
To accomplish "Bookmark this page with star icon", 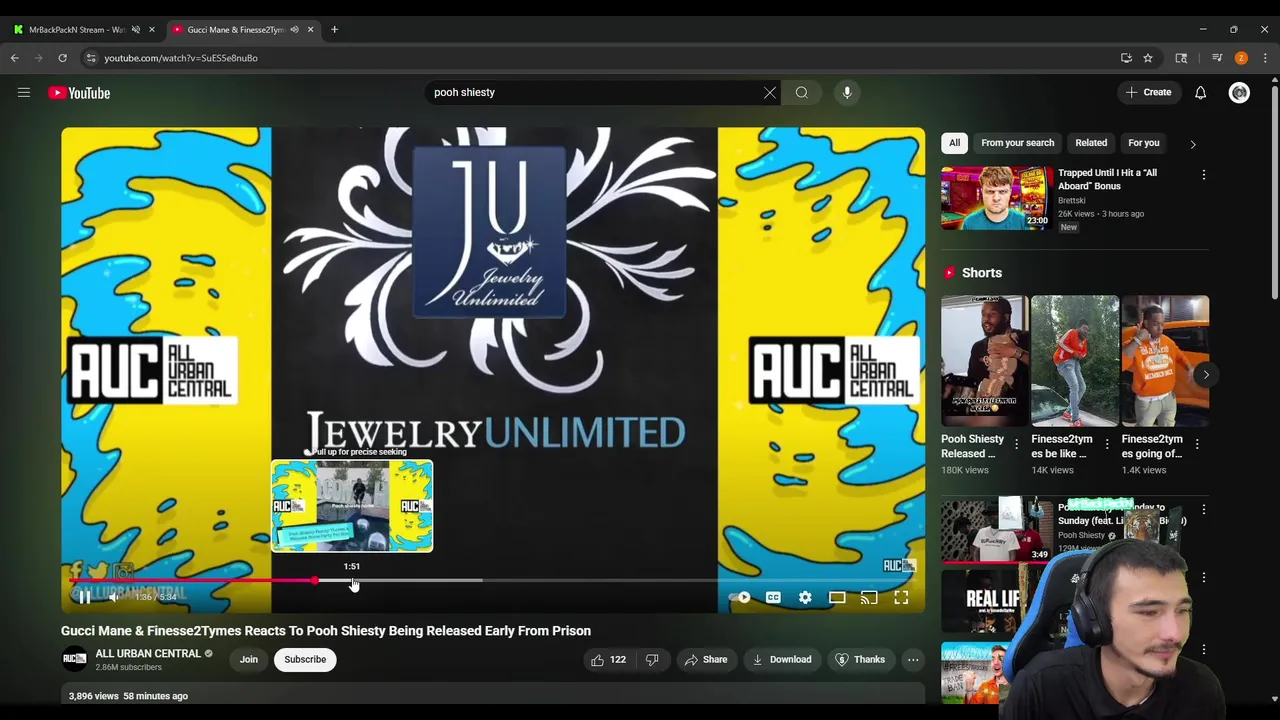I will [x=1148, y=58].
